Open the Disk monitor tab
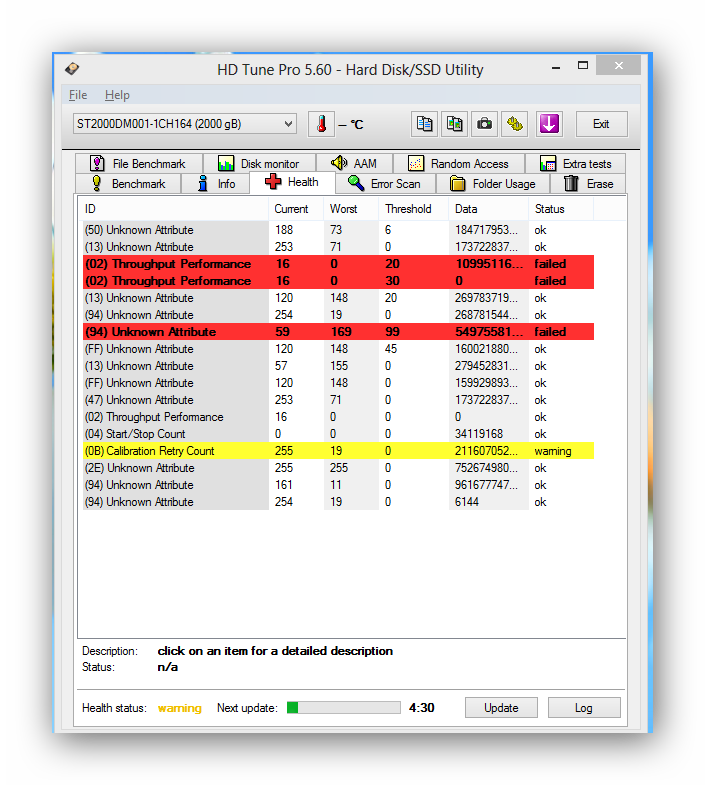 pyautogui.click(x=258, y=164)
